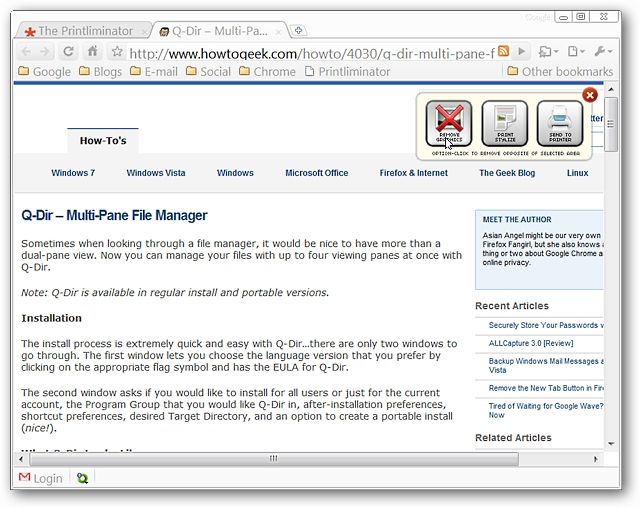Click the Remove Graphics button in Printliminator
The width and height of the screenshot is (640, 508).
click(449, 123)
